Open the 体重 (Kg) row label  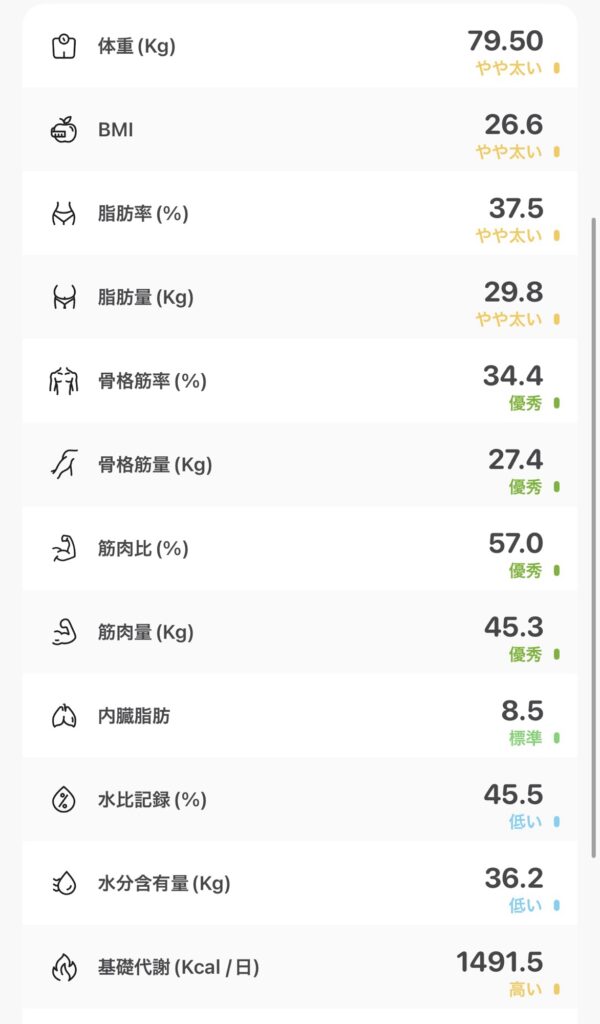click(136, 46)
